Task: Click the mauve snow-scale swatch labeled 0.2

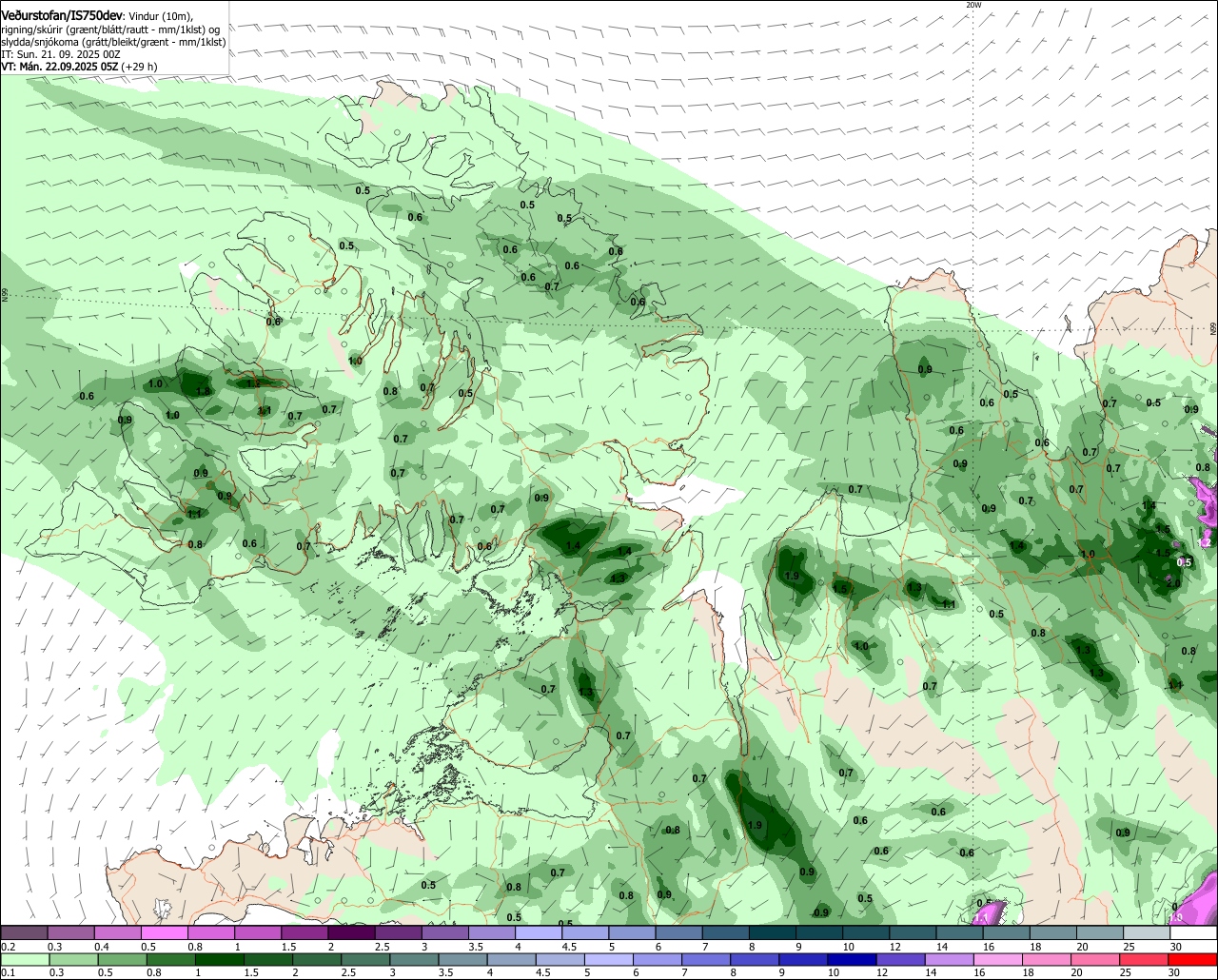Action: point(24,932)
